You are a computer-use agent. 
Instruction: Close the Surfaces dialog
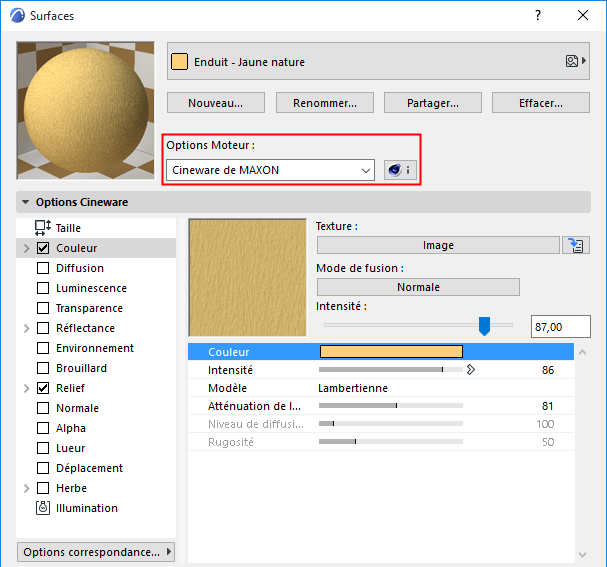click(x=583, y=15)
